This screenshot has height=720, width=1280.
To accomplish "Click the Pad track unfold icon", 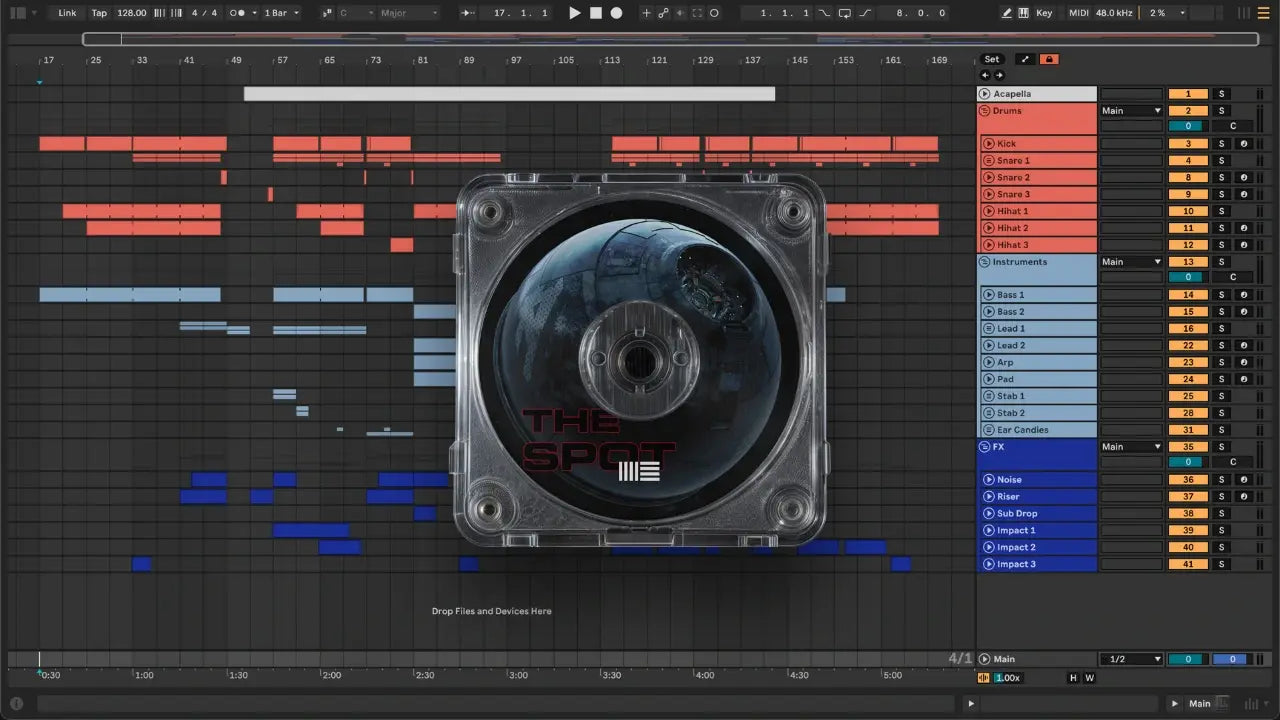I will tap(988, 379).
